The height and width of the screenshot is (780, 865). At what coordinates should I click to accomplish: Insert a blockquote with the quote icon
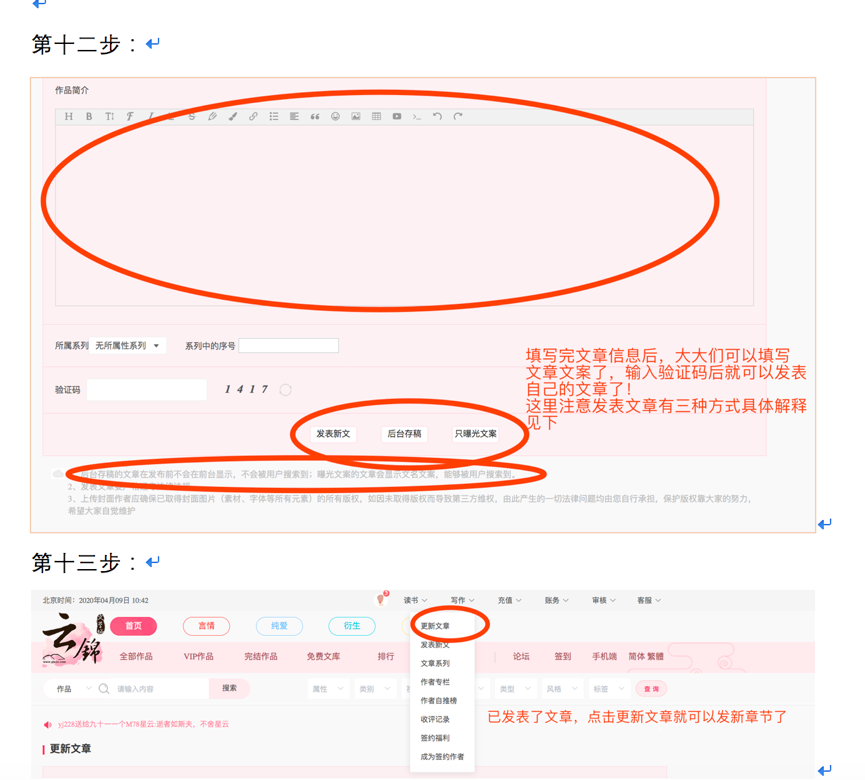coord(315,117)
